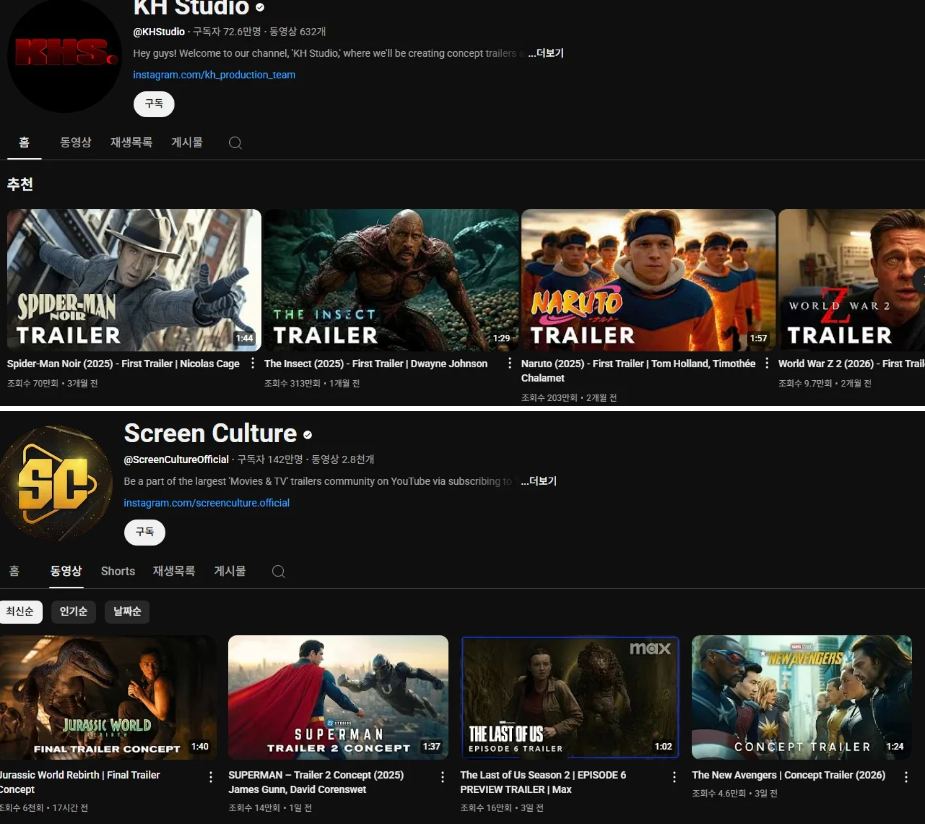Go to 게시물 tab on Screen Culture

click(x=230, y=571)
